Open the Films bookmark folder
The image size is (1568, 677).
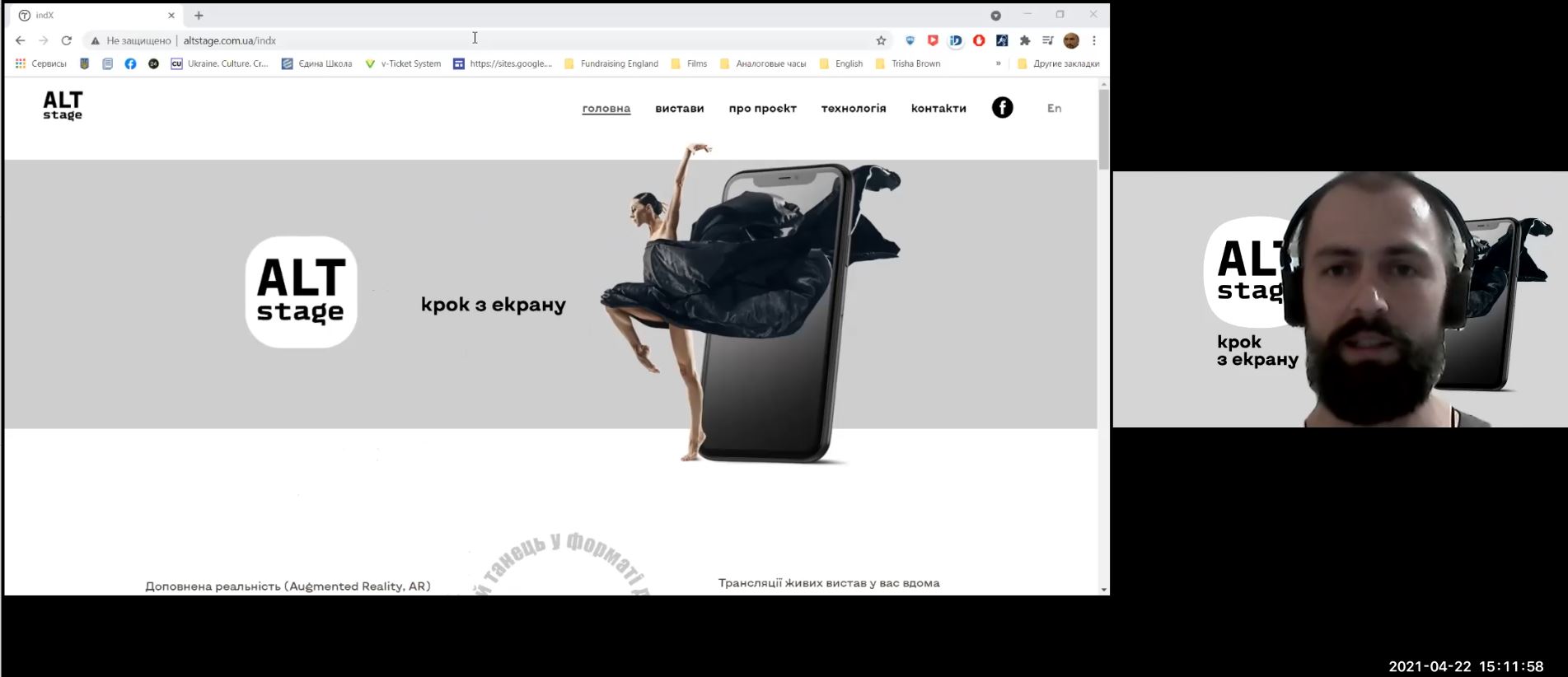689,63
